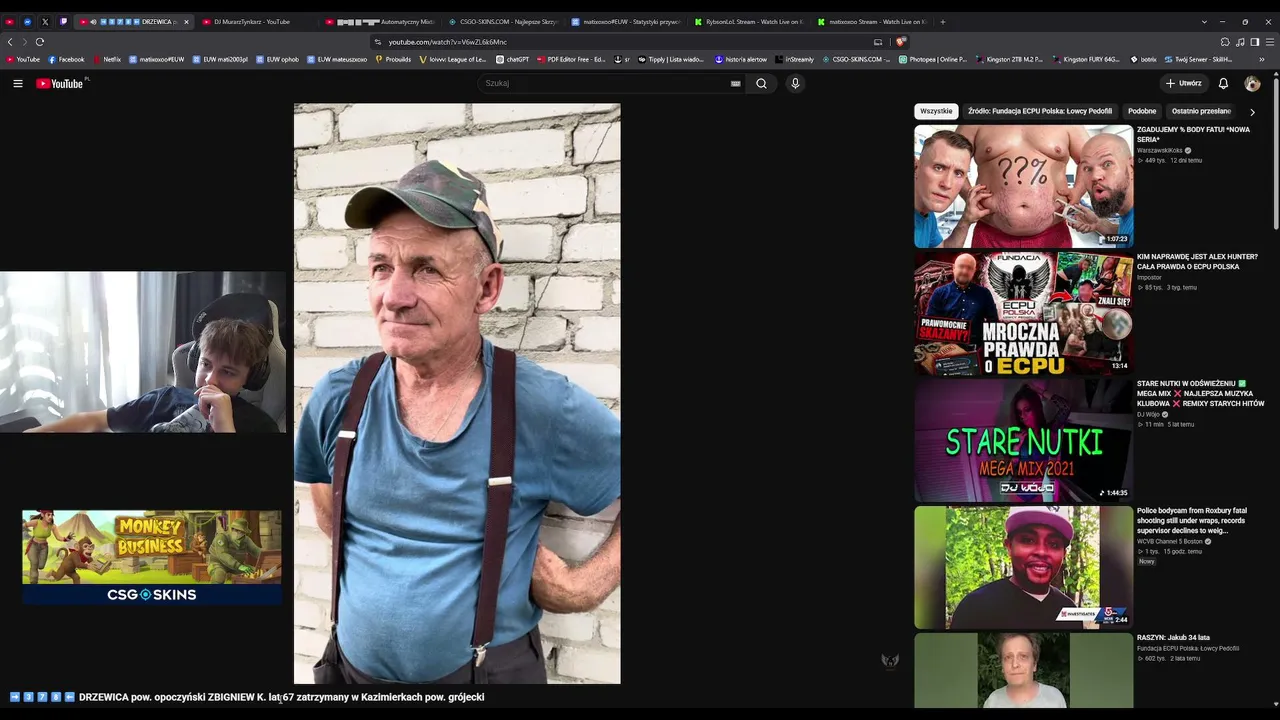This screenshot has width=1280, height=720.
Task: Open the chatGPT bookmark
Action: [x=512, y=60]
